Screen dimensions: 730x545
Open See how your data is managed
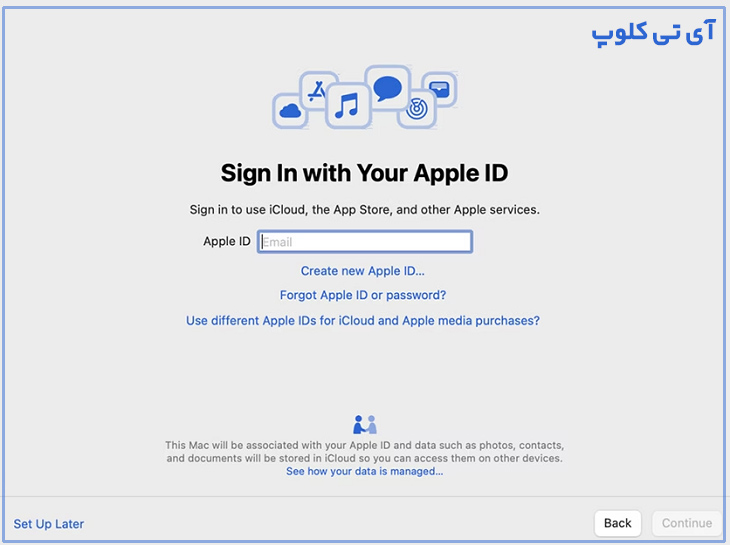364,471
